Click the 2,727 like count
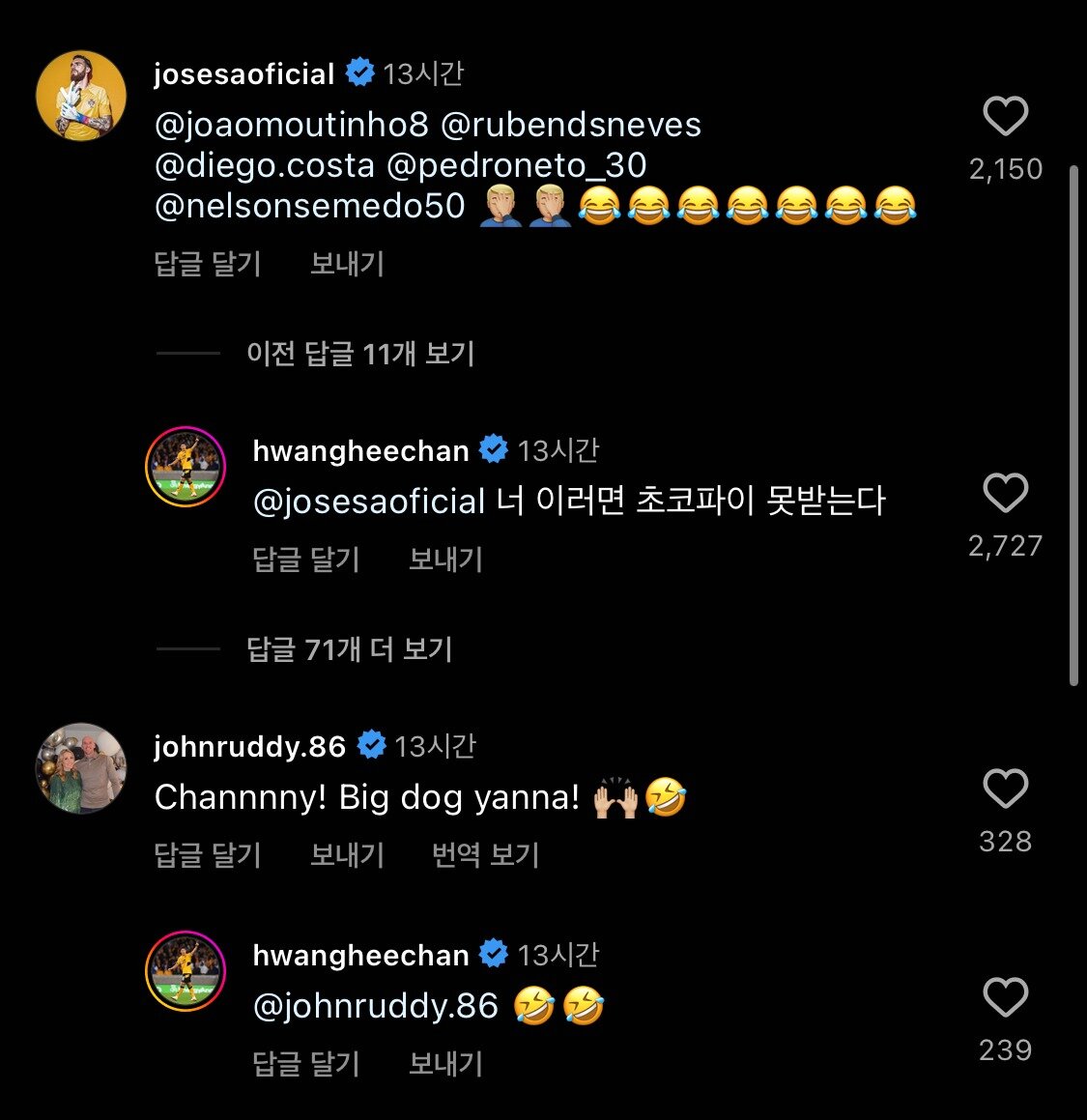The height and width of the screenshot is (1120, 1087). [x=1005, y=544]
